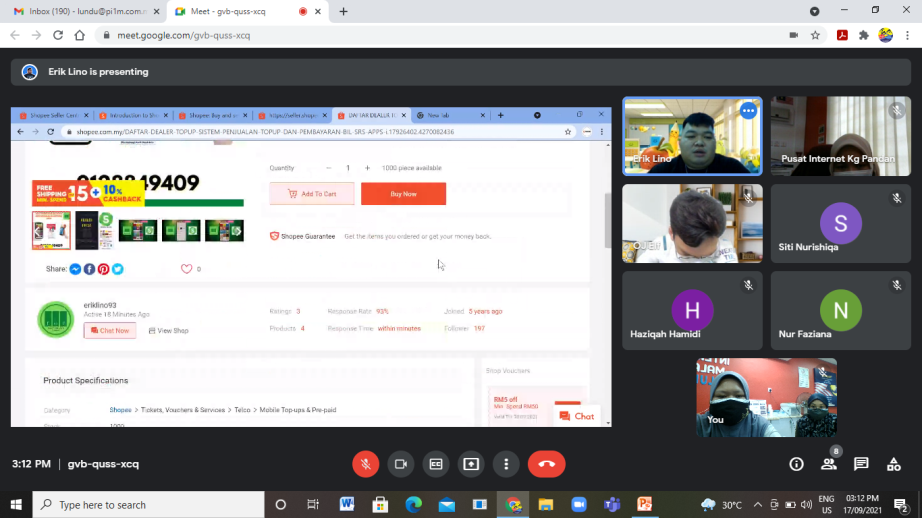Turn on closed captions

436,464
